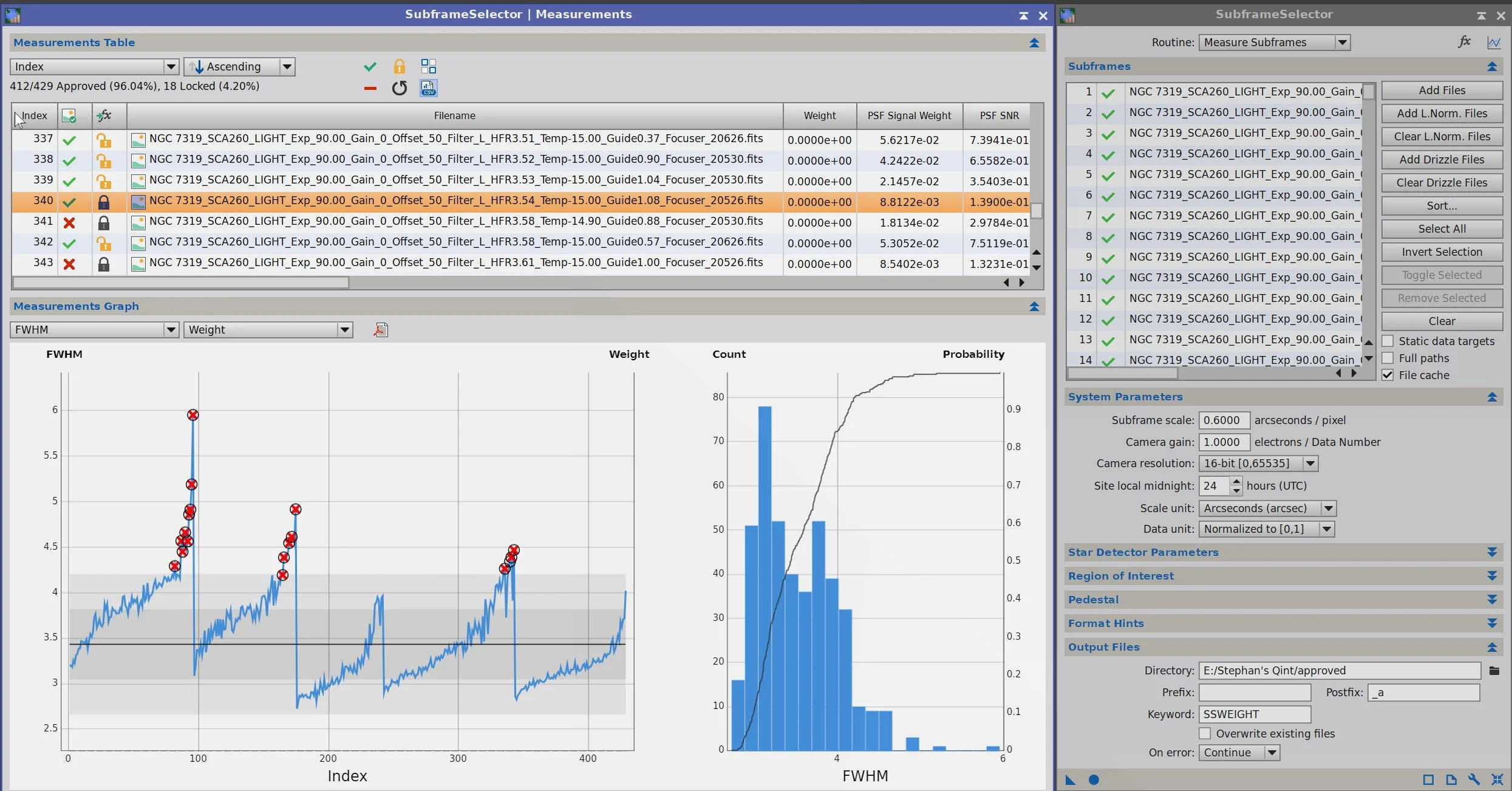The width and height of the screenshot is (1512, 791).
Task: Click the orange lock icon in toolbar
Action: coord(399,66)
